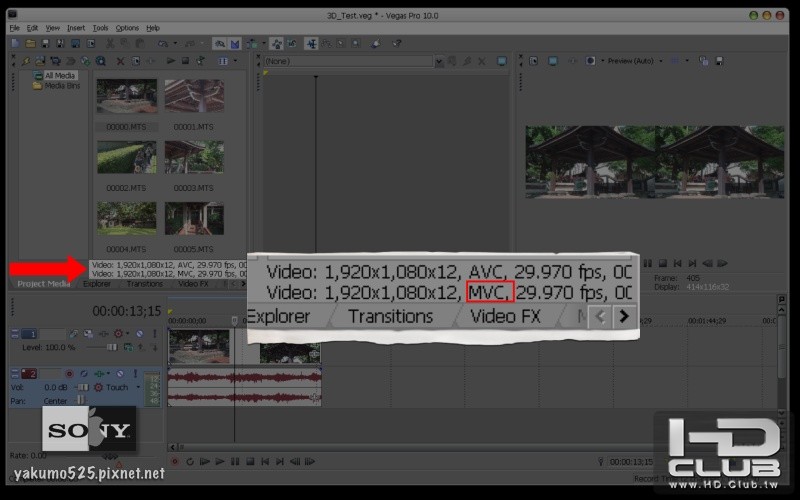Open Media Properties in the Project Media toolbar
The image size is (800, 500).
point(136,61)
